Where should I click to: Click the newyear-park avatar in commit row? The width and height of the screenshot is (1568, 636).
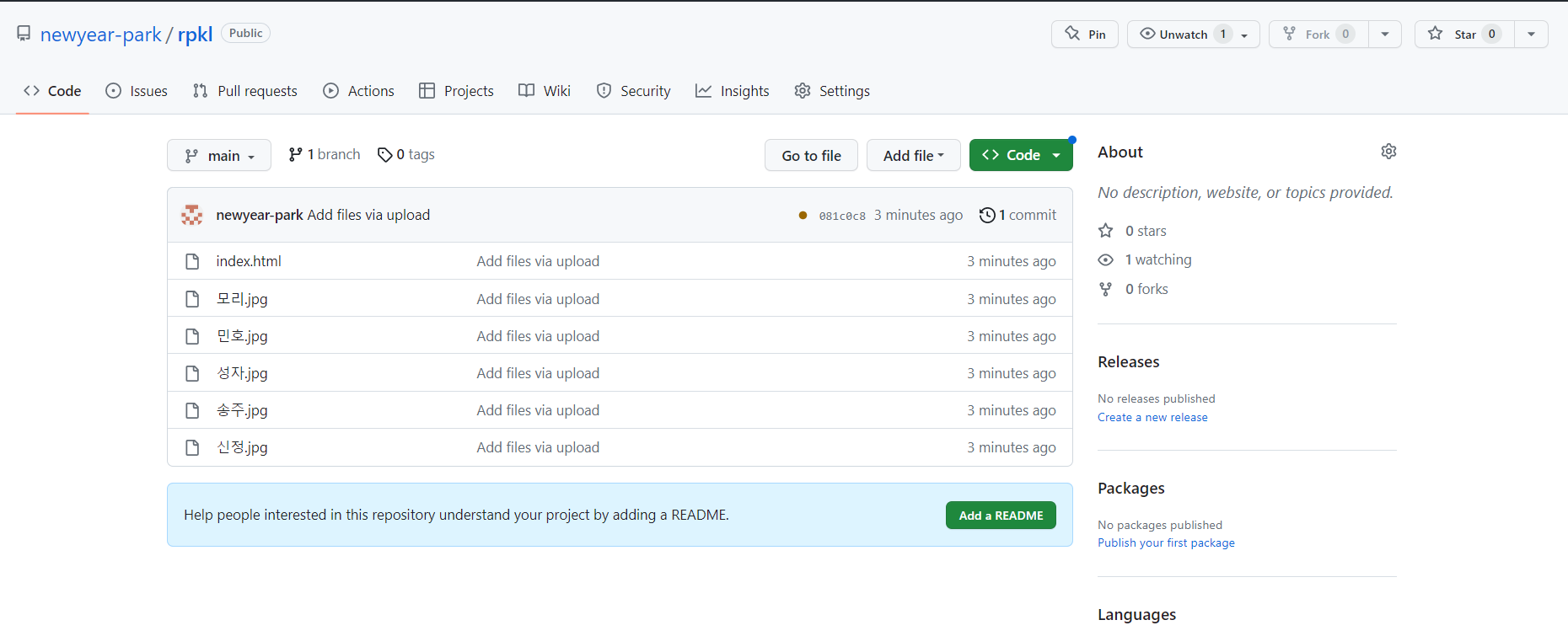192,215
